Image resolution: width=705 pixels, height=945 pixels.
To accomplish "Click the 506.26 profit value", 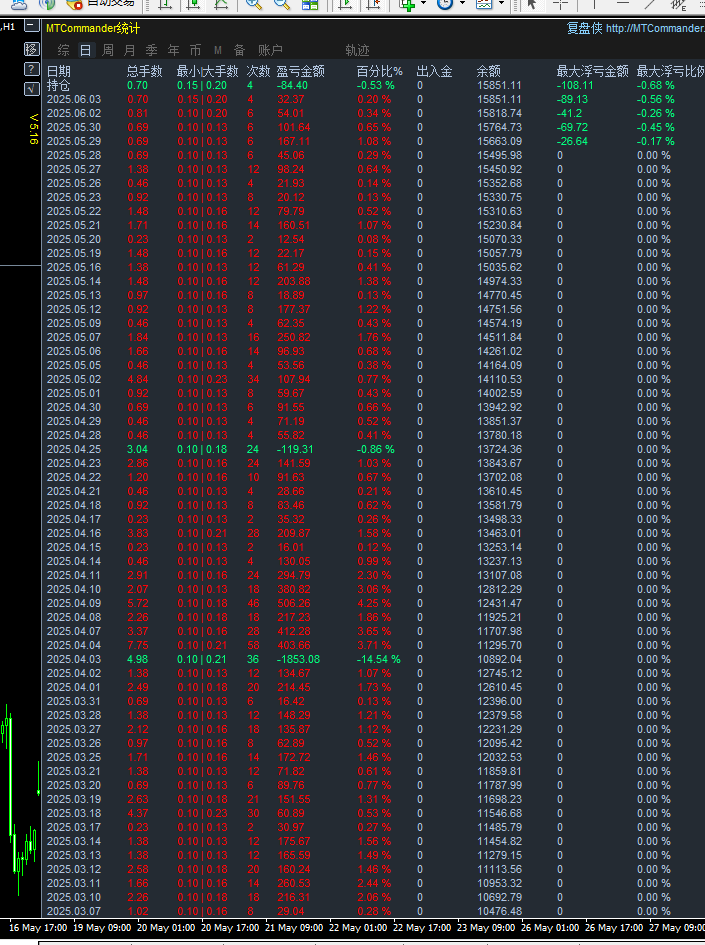I will click(x=294, y=603).
